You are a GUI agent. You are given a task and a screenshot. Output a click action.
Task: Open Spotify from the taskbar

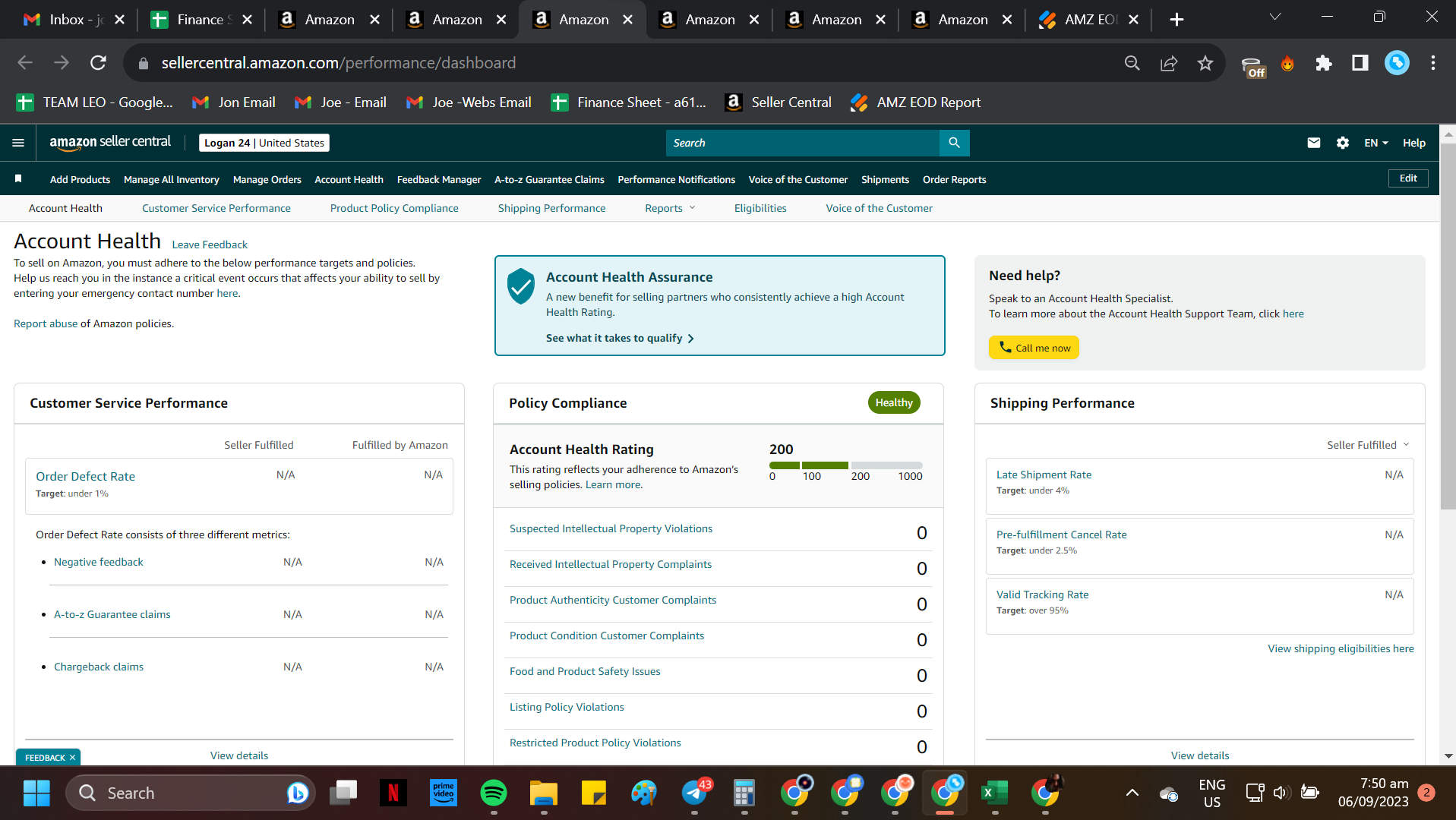(x=494, y=793)
